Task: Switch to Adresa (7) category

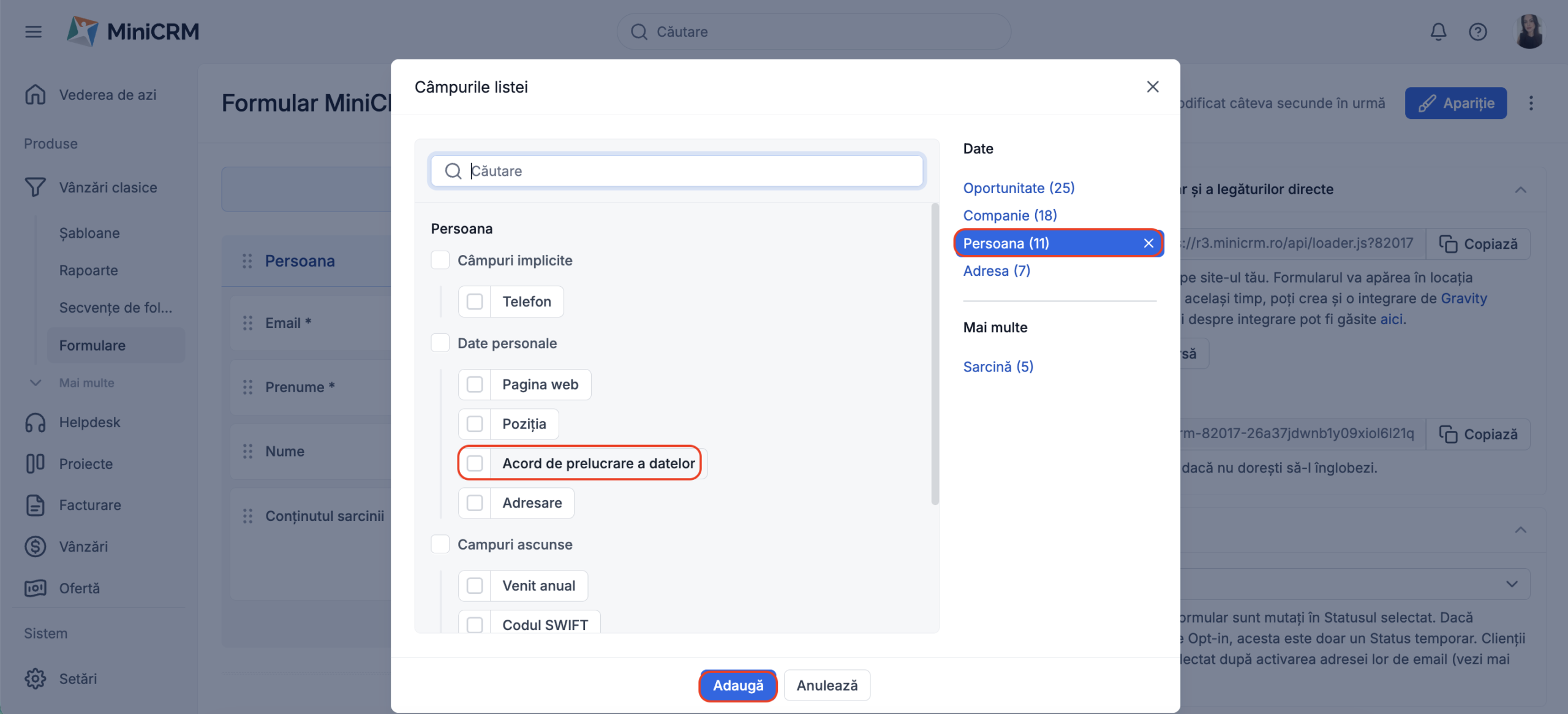Action: click(x=997, y=271)
